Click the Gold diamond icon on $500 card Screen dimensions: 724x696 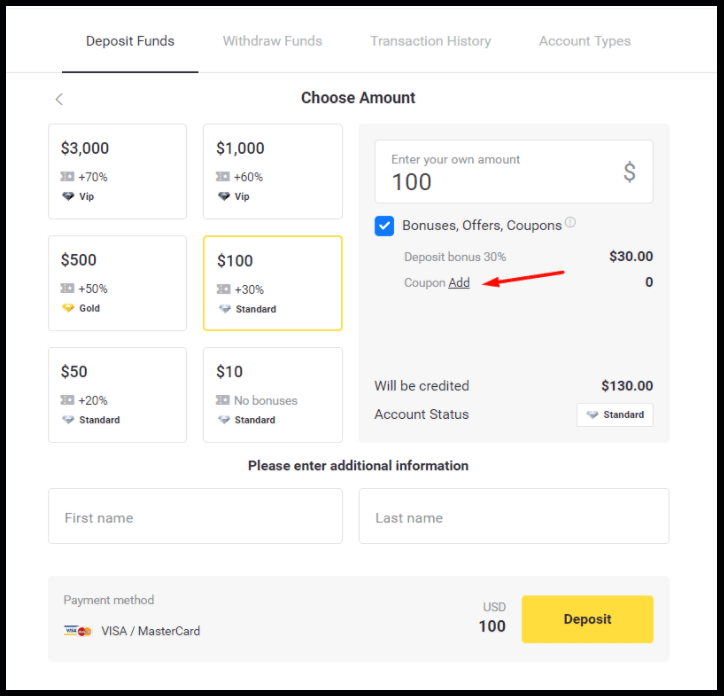pos(67,309)
